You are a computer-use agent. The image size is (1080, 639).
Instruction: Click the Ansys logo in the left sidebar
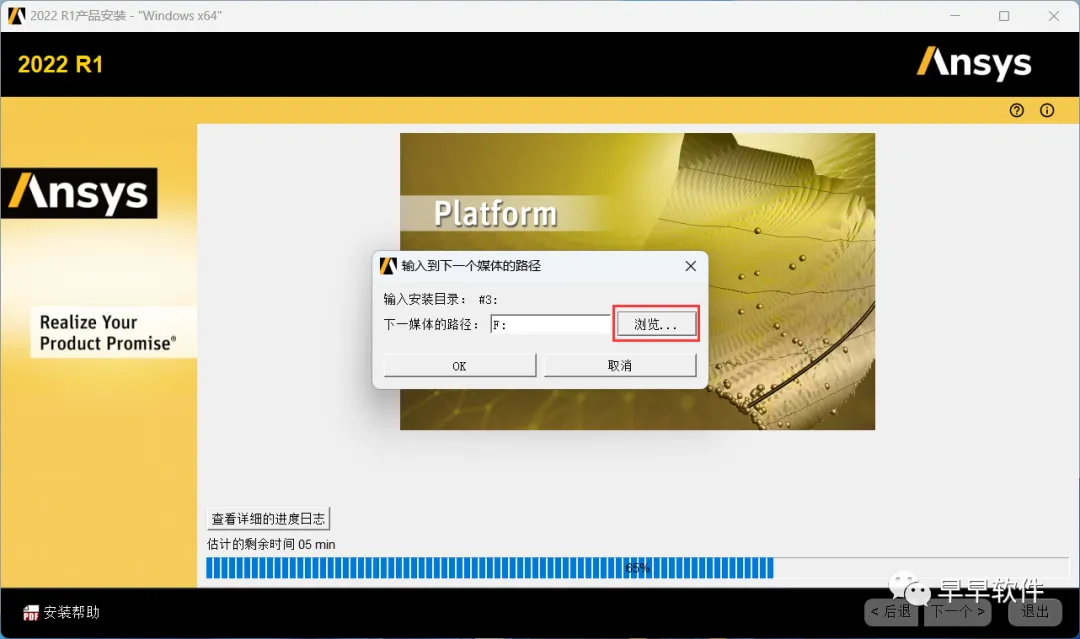(79, 193)
